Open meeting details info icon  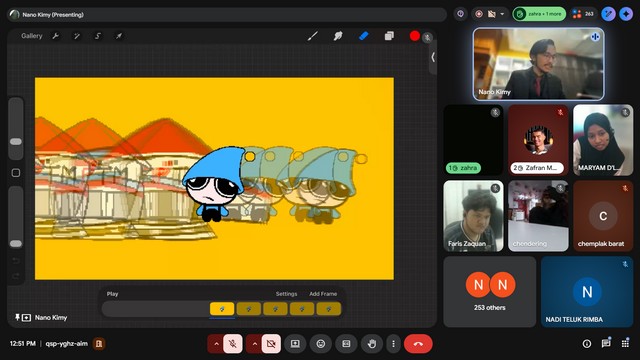coord(587,344)
